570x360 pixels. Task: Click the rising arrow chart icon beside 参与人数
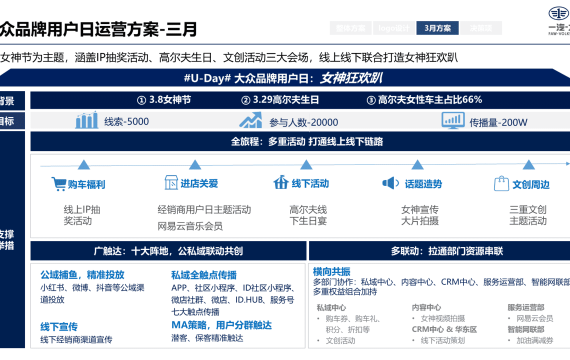(x=251, y=120)
